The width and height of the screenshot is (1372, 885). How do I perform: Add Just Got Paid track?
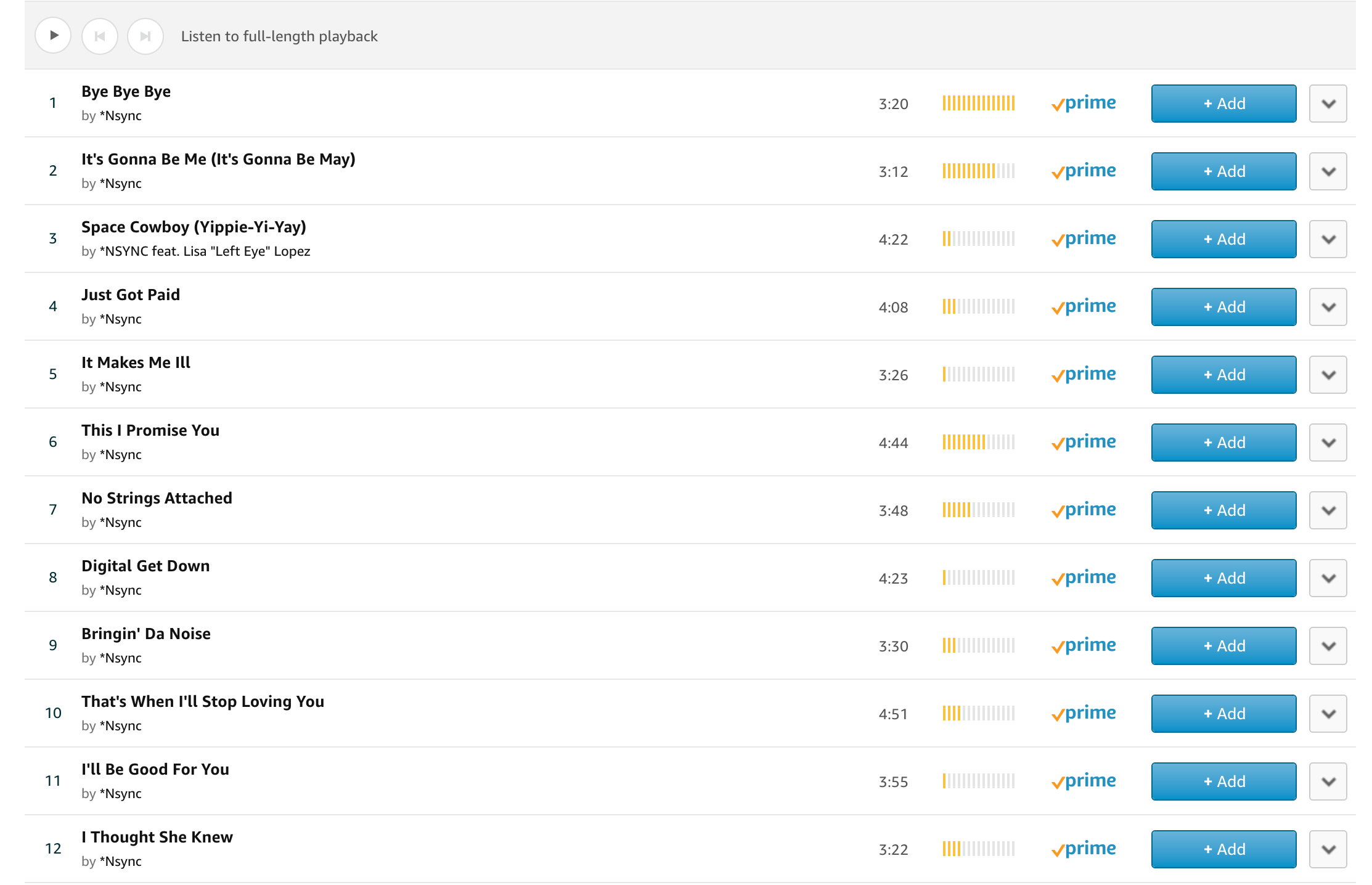pos(1223,307)
